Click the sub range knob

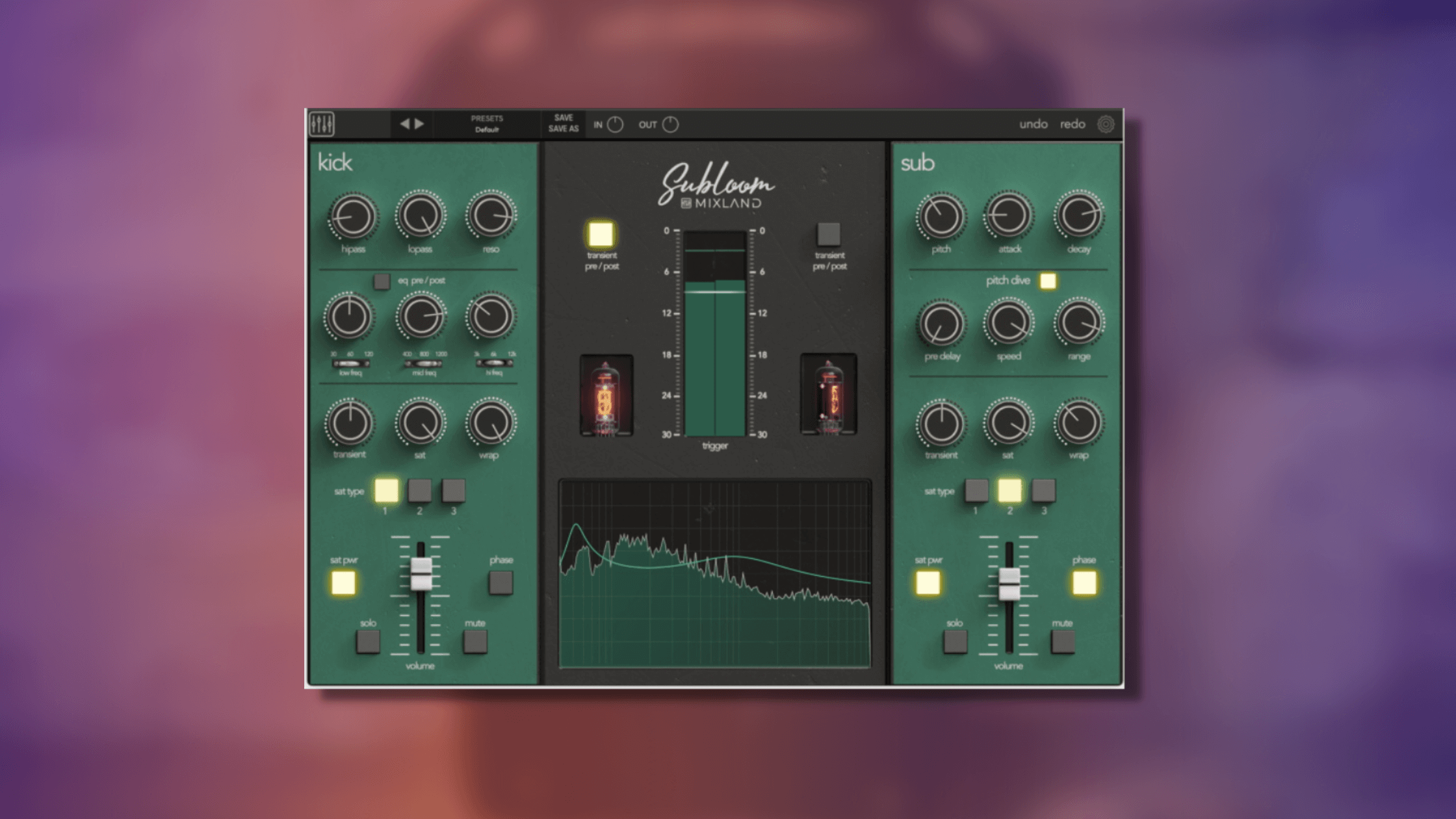pyautogui.click(x=1079, y=322)
